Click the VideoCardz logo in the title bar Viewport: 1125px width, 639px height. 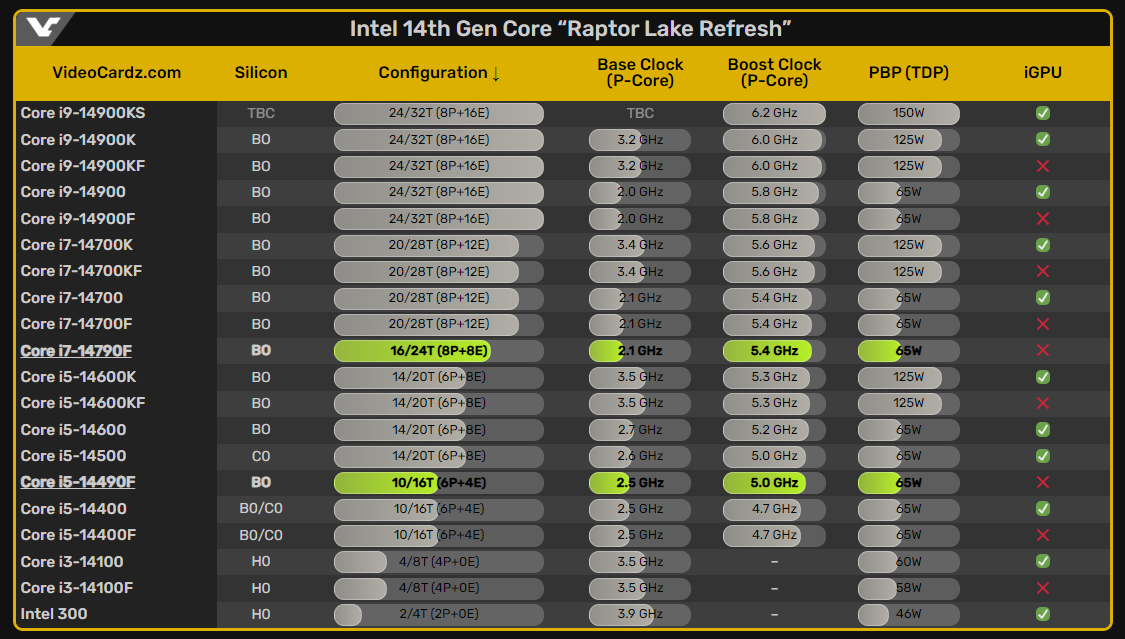(x=42, y=28)
